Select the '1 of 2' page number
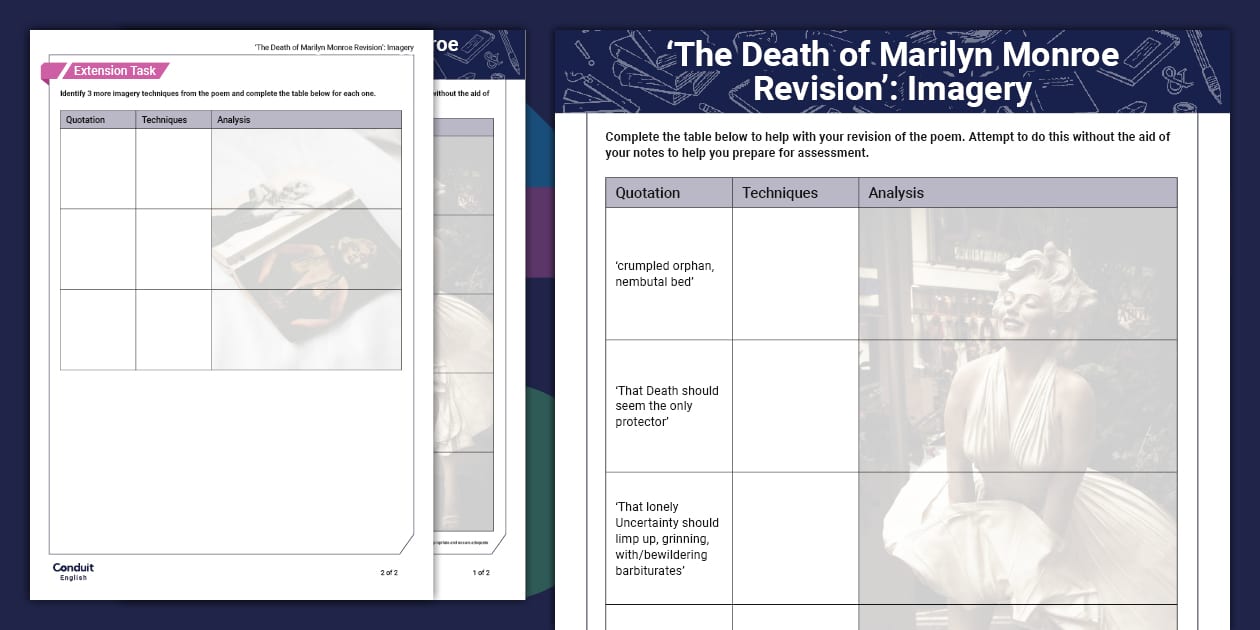 click(x=480, y=573)
